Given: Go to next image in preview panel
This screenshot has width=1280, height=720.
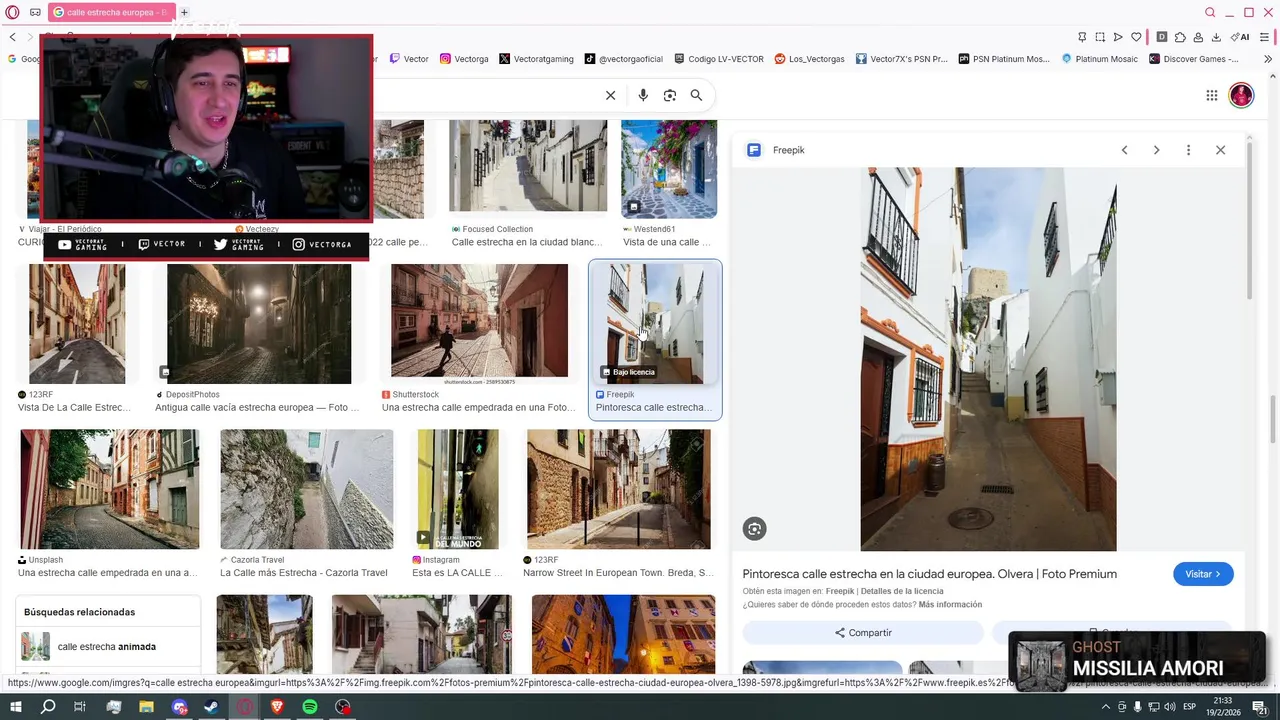Looking at the screenshot, I should click(1156, 150).
